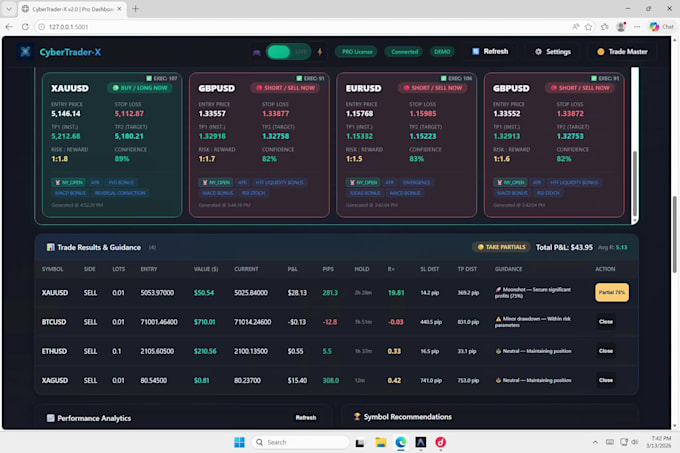Screen dimensions: 680x453
Task: Close the ETHUSD sell position
Action: (x=606, y=351)
